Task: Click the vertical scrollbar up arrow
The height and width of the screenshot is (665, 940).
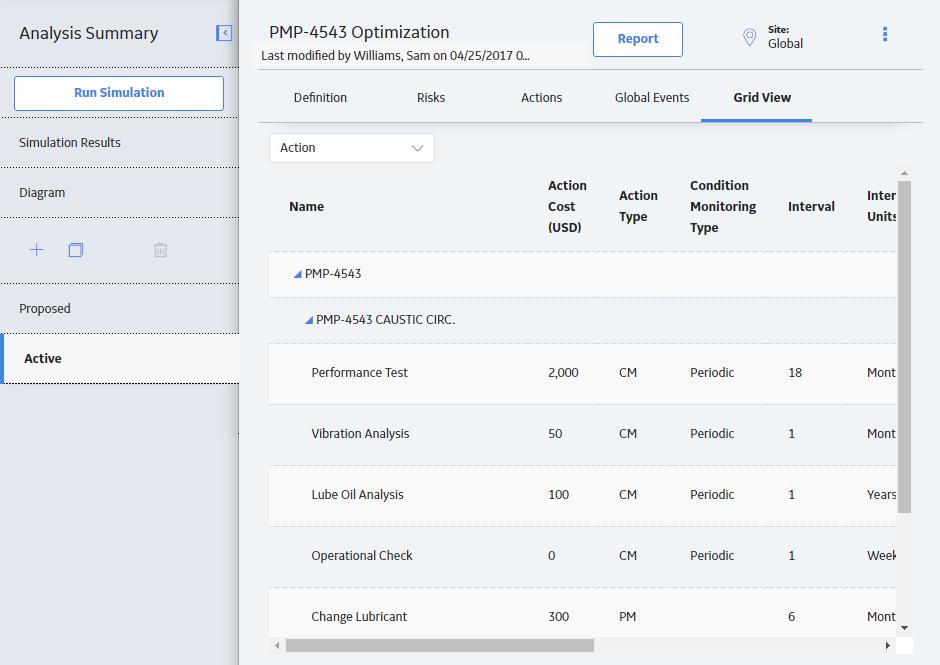Action: (x=905, y=173)
